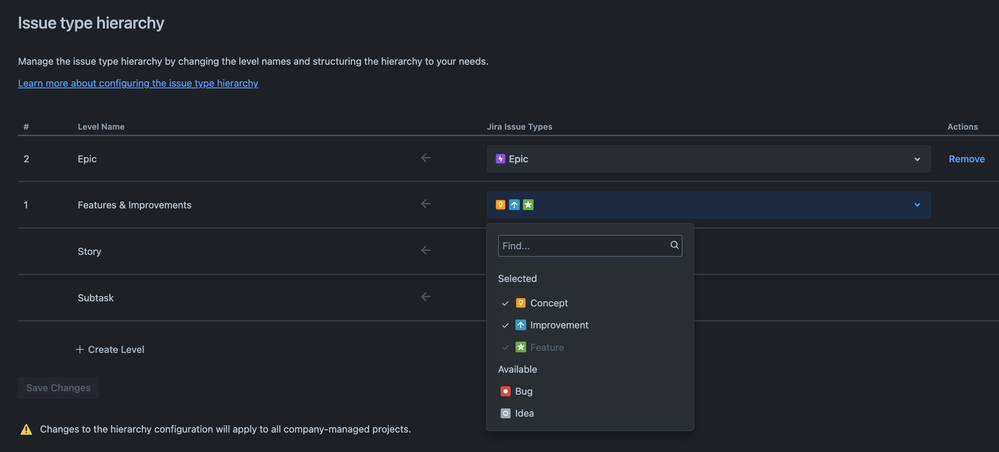
Task: Click the search magnifier icon in the Find box
Action: pos(675,245)
